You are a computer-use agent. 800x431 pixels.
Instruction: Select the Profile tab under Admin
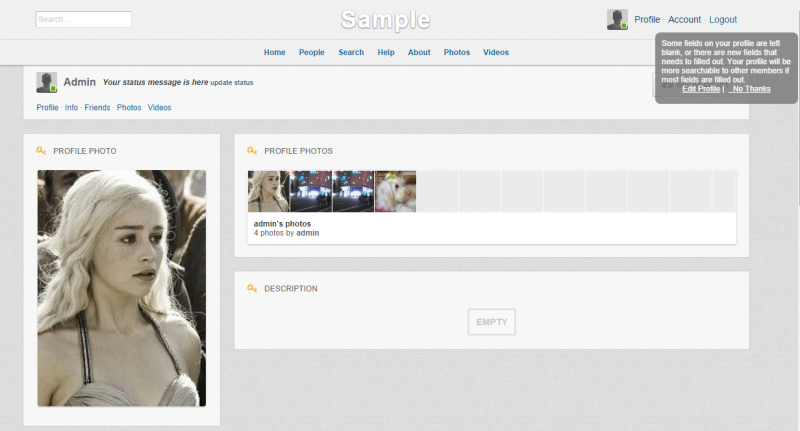pyautogui.click(x=47, y=108)
